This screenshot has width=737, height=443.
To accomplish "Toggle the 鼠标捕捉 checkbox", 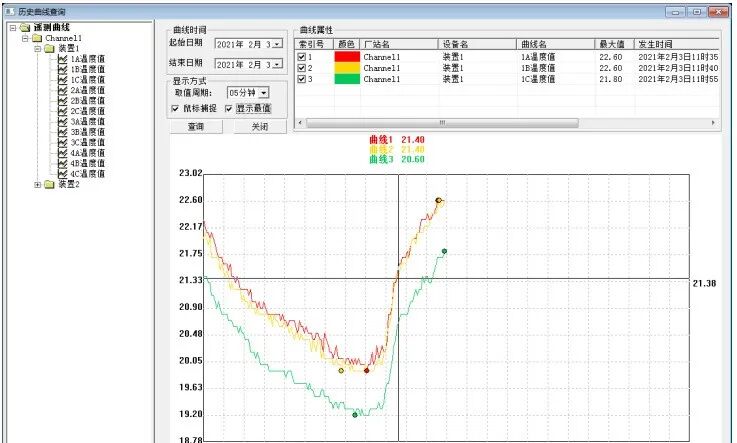I will 175,109.
